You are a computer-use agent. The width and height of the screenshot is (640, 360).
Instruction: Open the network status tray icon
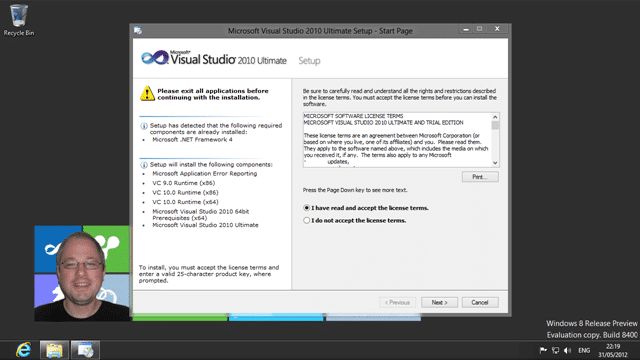point(556,350)
